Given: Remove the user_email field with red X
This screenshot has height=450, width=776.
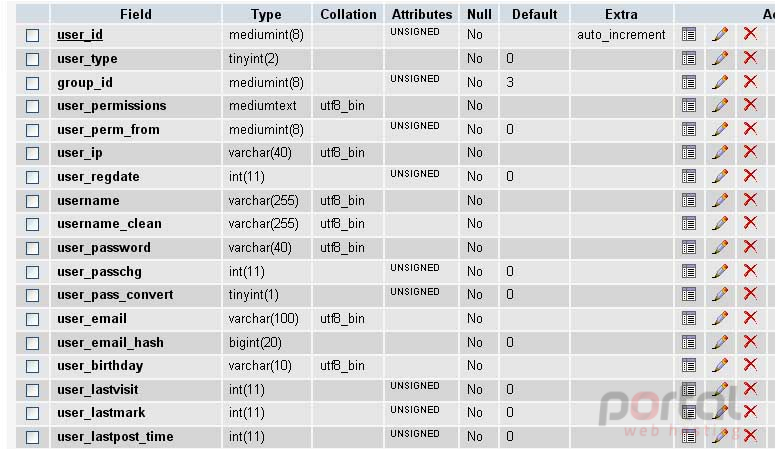Looking at the screenshot, I should point(750,318).
